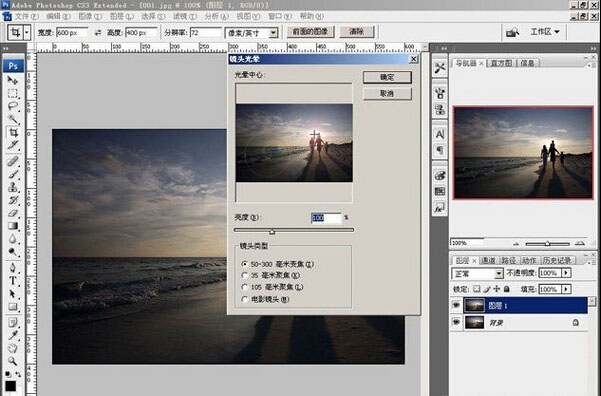Select the Move tool in the toolbox

(x=13, y=80)
